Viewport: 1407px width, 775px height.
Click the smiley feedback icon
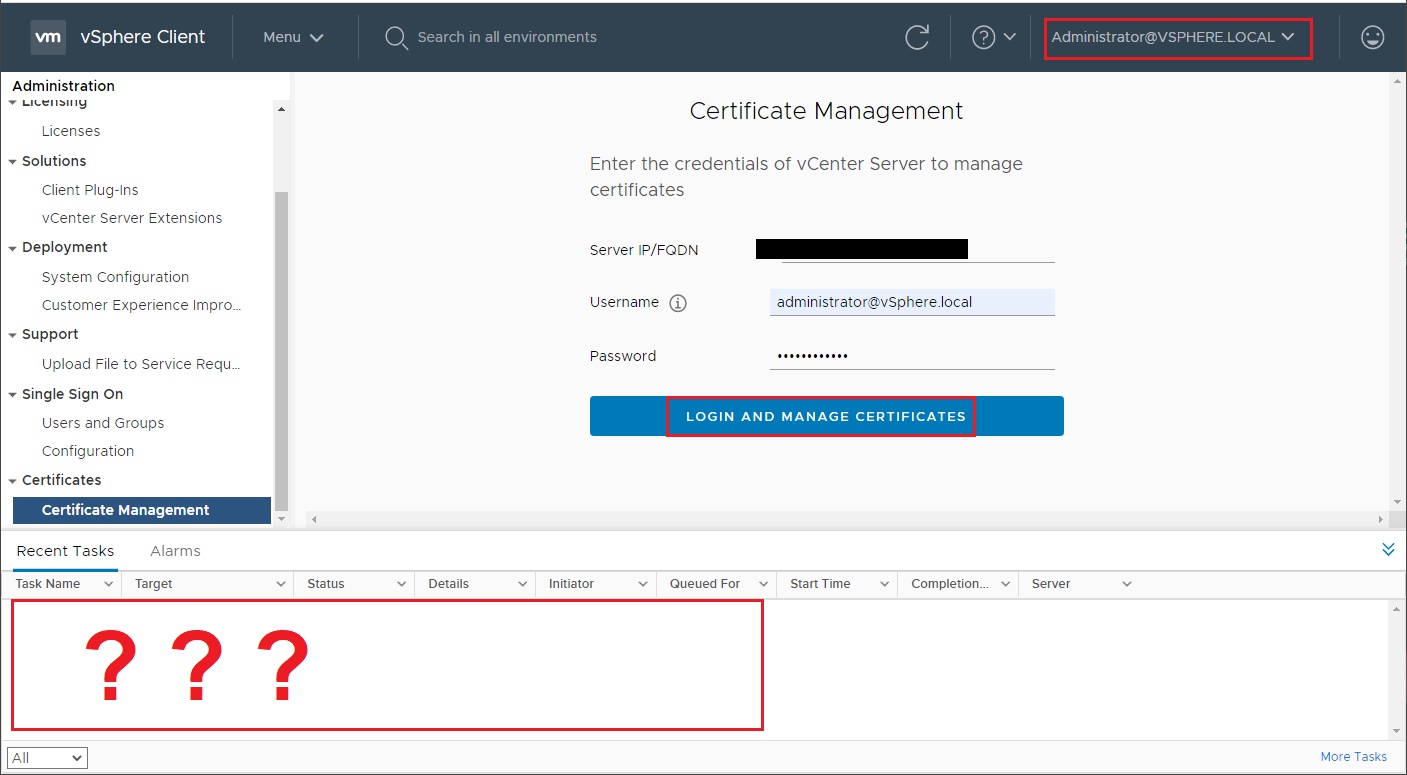click(1373, 37)
